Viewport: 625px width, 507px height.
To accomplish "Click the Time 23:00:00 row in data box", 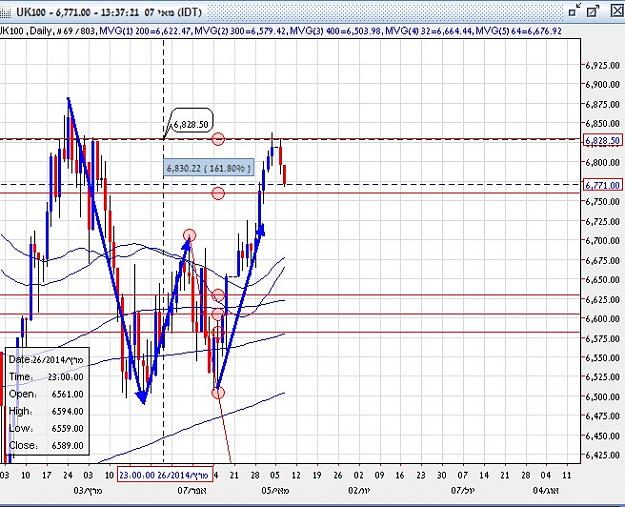I will (46, 377).
